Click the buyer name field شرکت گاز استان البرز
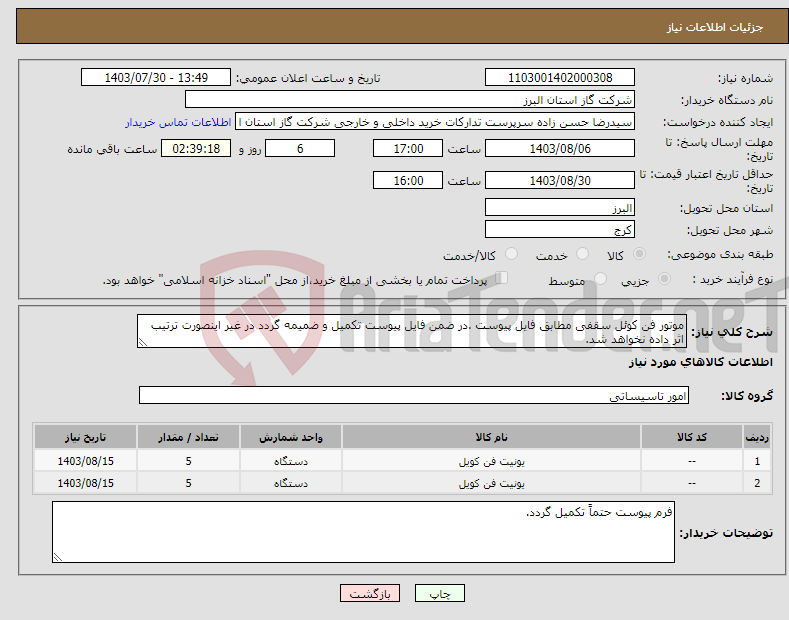Image resolution: width=789 pixels, height=620 pixels. (410, 99)
